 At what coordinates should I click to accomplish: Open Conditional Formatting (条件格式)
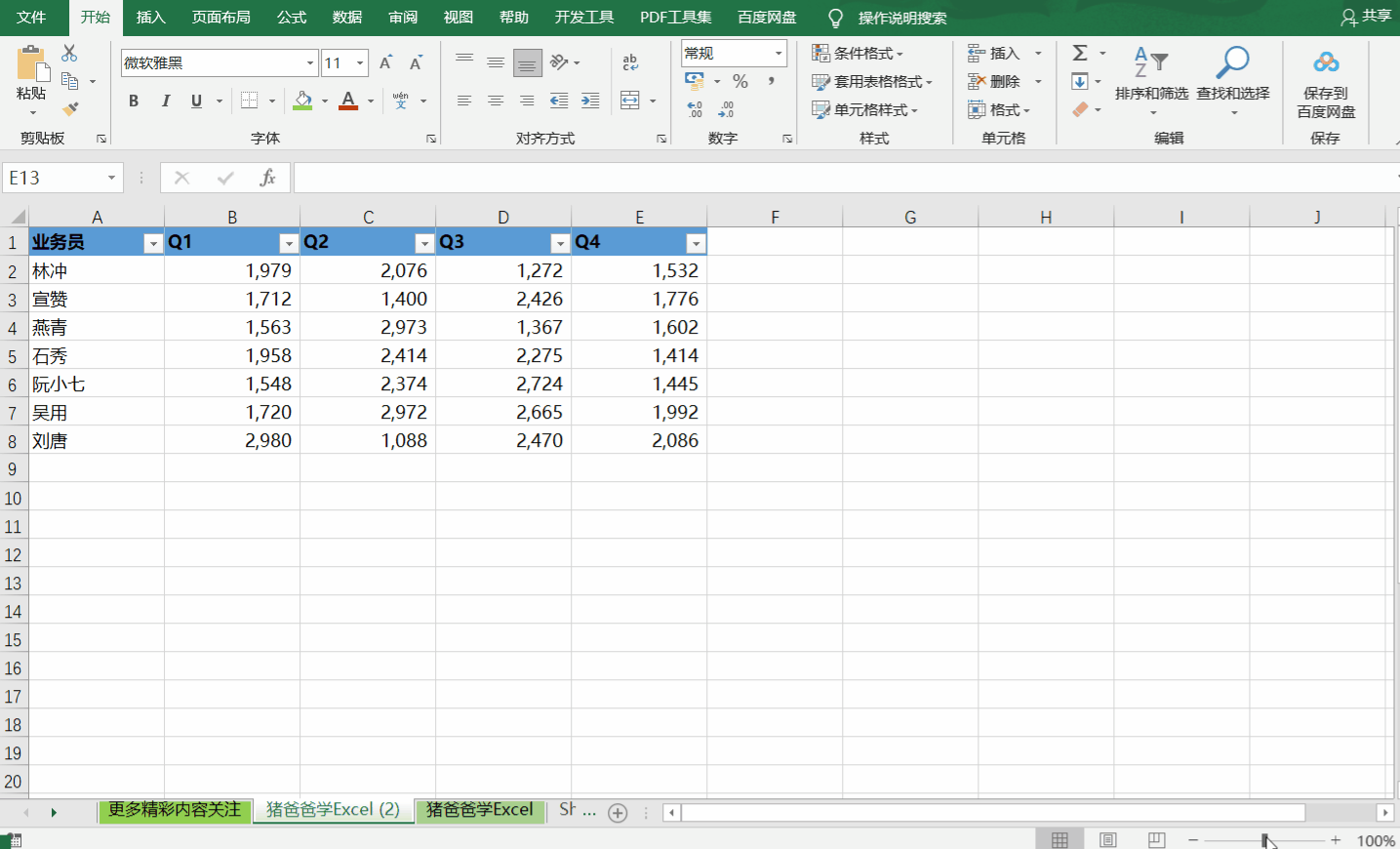(x=858, y=53)
